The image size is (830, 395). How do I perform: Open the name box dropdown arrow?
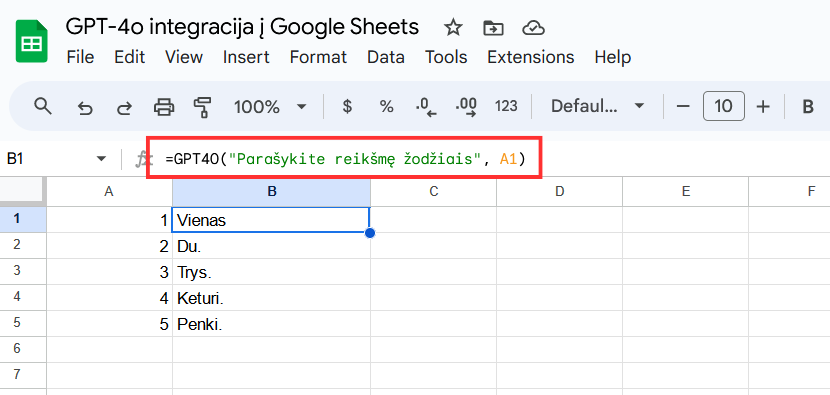coord(102,159)
